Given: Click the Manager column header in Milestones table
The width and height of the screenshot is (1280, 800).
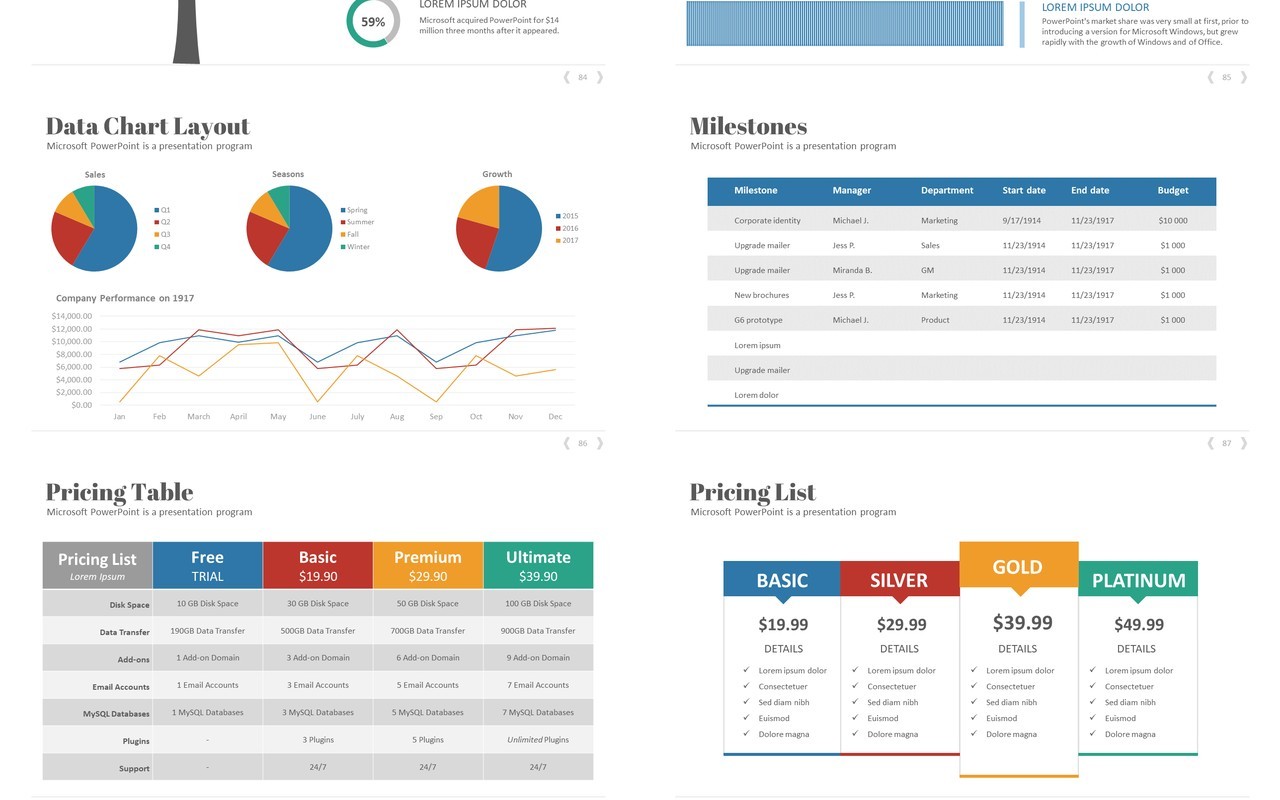Looking at the screenshot, I should click(852, 190).
